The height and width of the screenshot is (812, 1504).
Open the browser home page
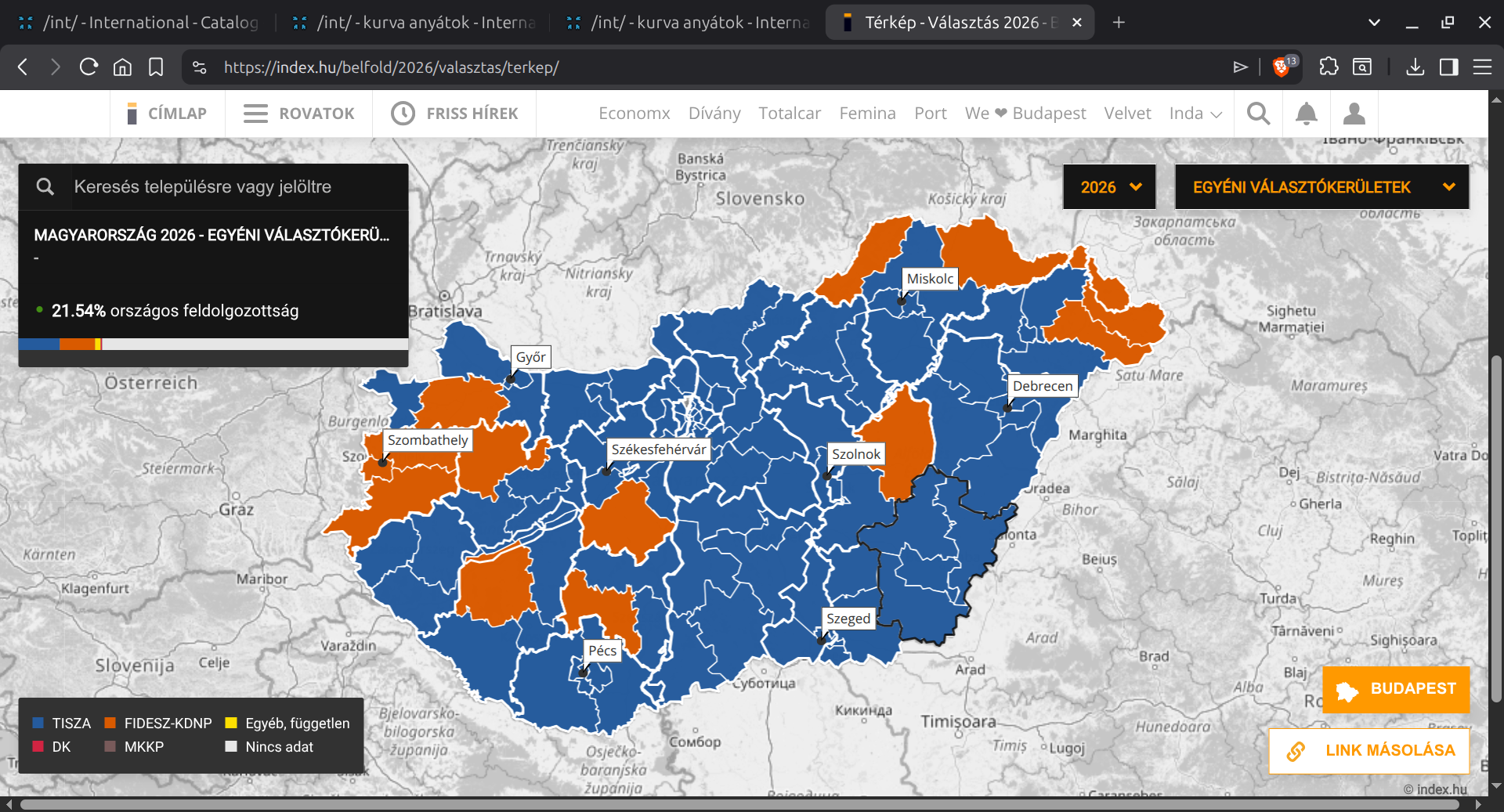(x=122, y=67)
